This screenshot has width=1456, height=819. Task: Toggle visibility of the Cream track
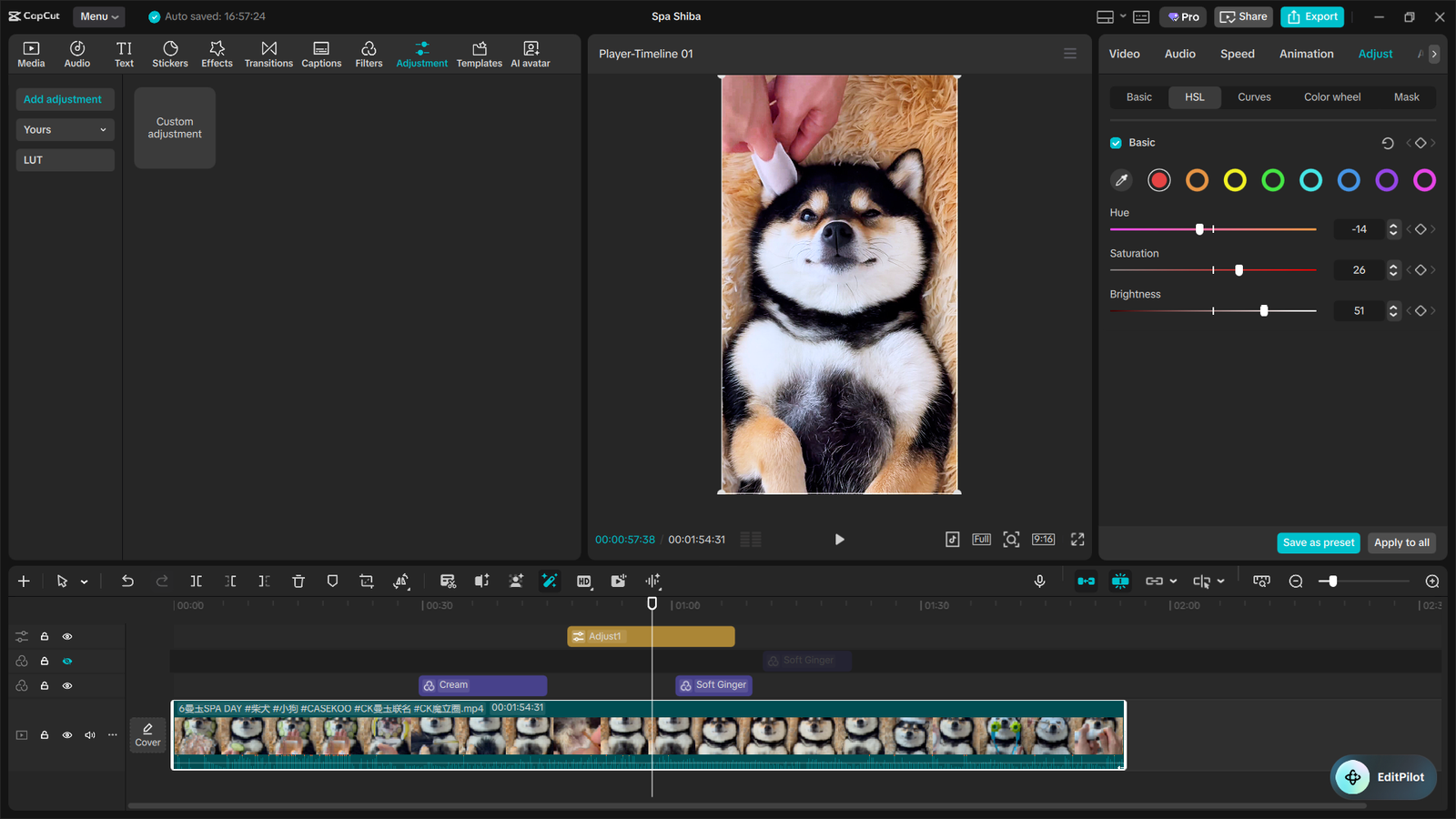pyautogui.click(x=66, y=685)
